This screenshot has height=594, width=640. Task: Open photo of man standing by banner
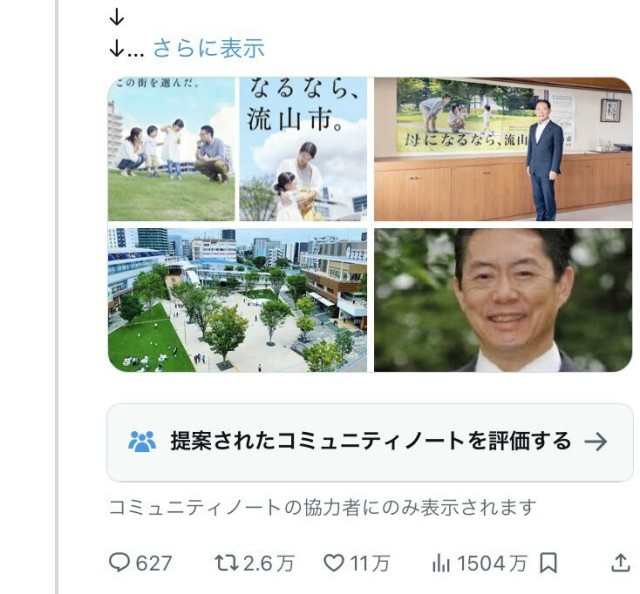click(503, 149)
